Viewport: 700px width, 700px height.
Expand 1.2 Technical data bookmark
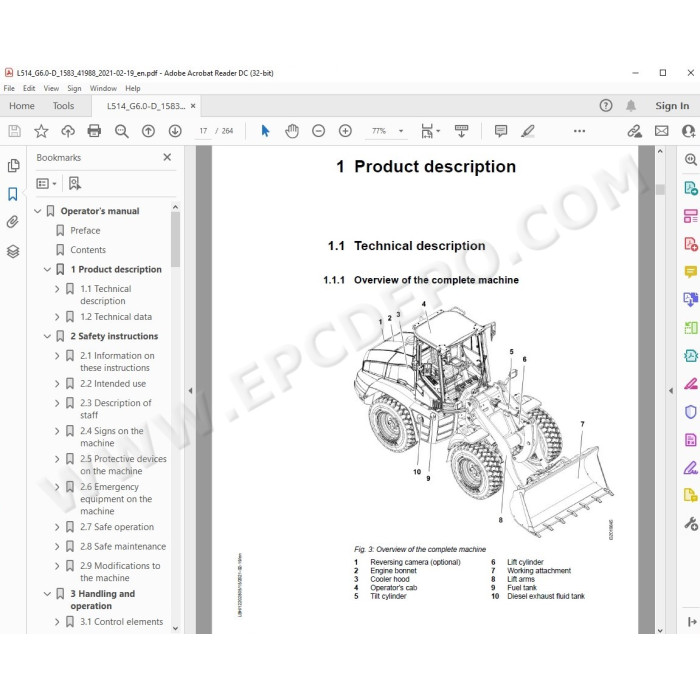(x=57, y=317)
